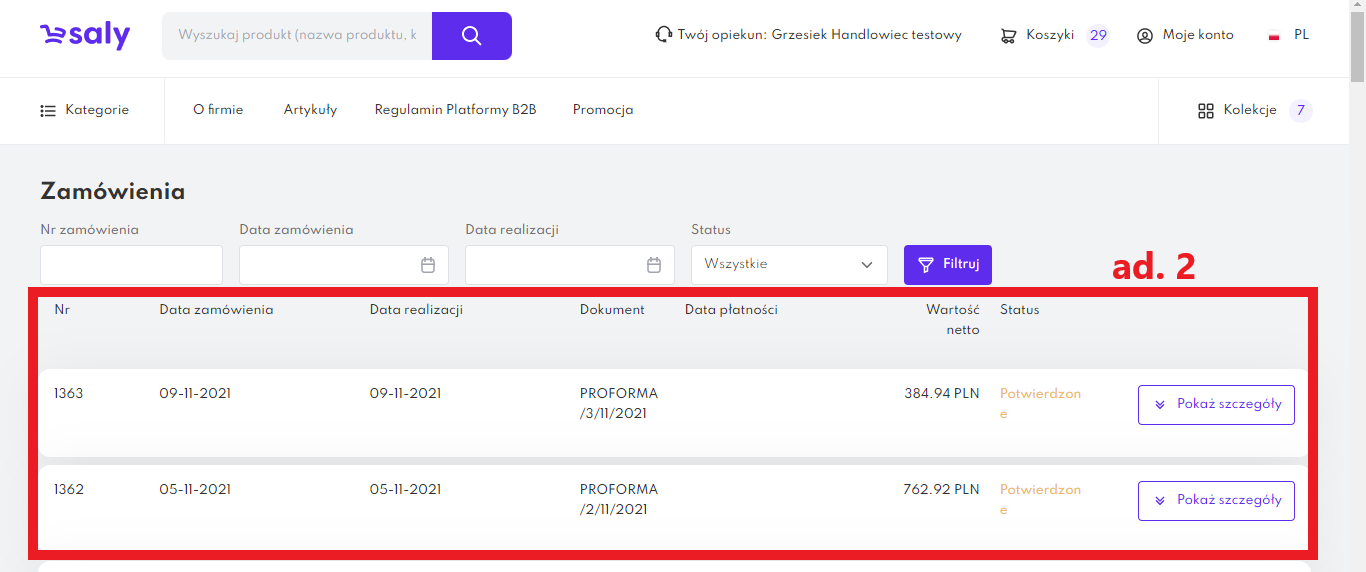
Task: Click the Filtruj button
Action: coord(947,265)
